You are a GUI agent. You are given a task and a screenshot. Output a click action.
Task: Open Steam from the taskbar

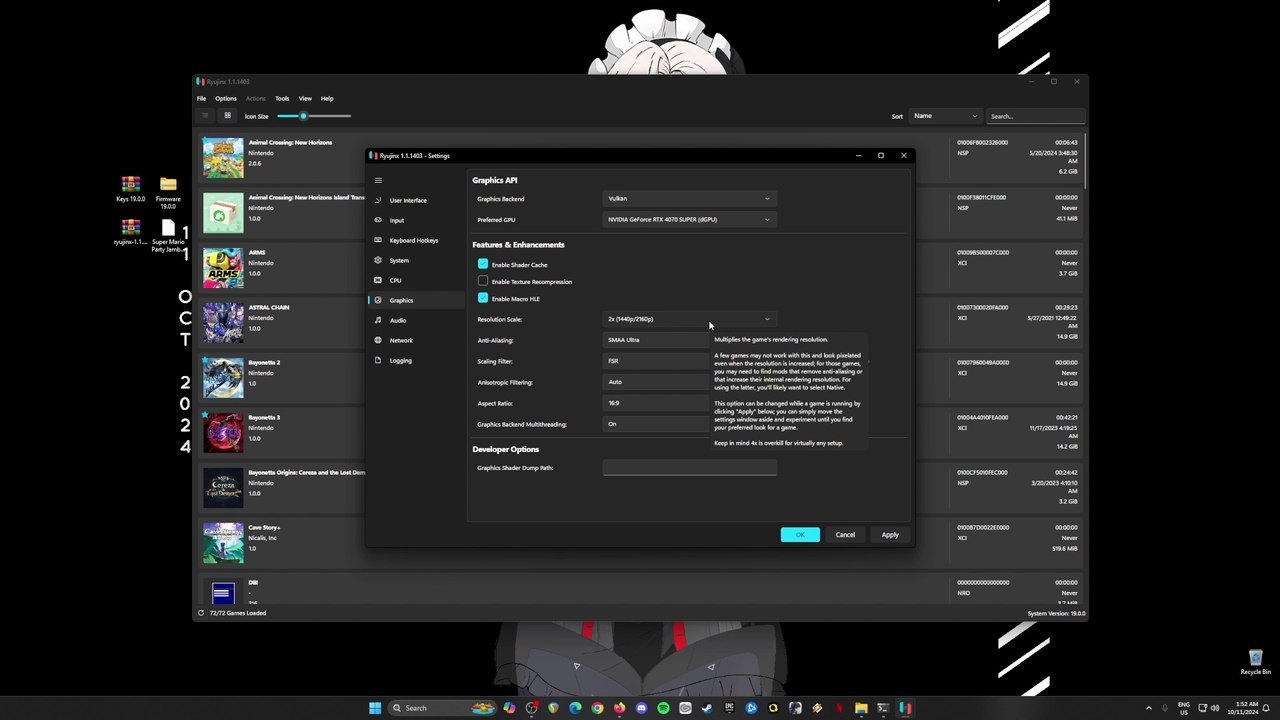click(x=707, y=708)
